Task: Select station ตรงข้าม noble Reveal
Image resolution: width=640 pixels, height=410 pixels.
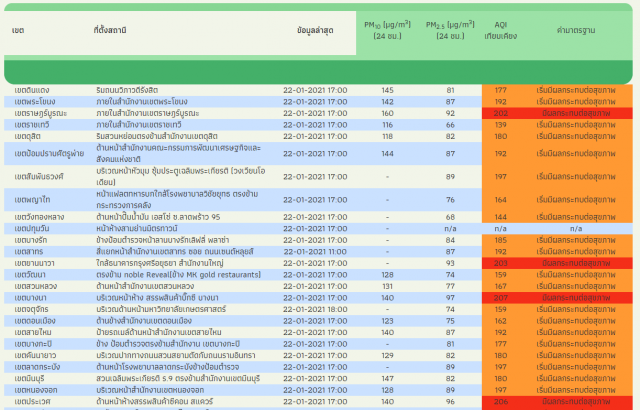Action: tap(178, 275)
